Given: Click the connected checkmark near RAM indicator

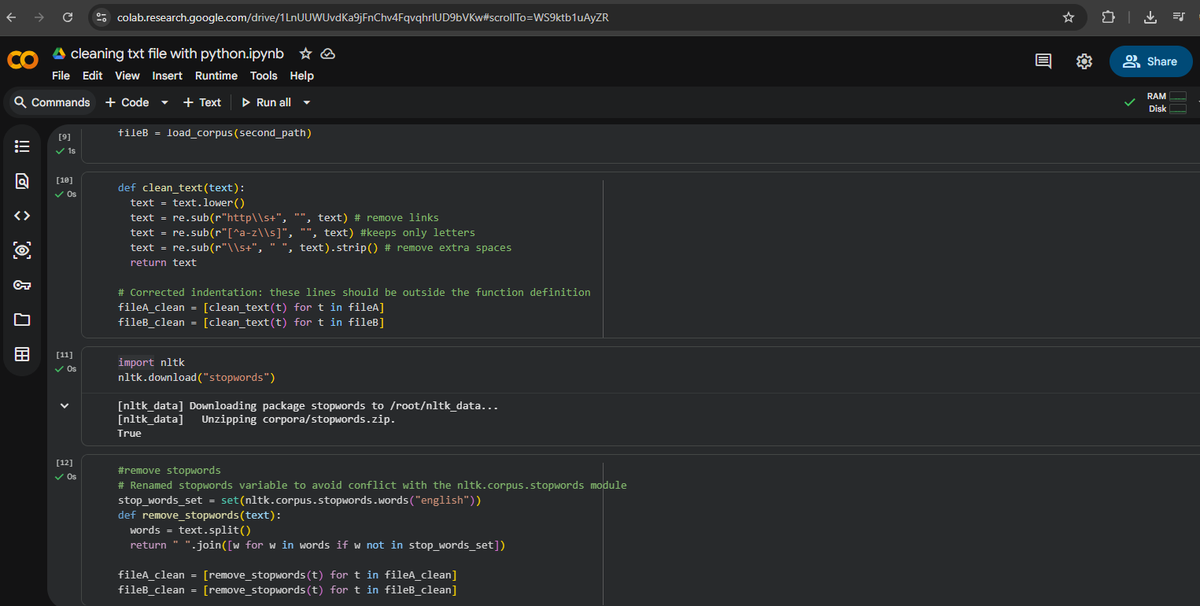Looking at the screenshot, I should (1132, 102).
